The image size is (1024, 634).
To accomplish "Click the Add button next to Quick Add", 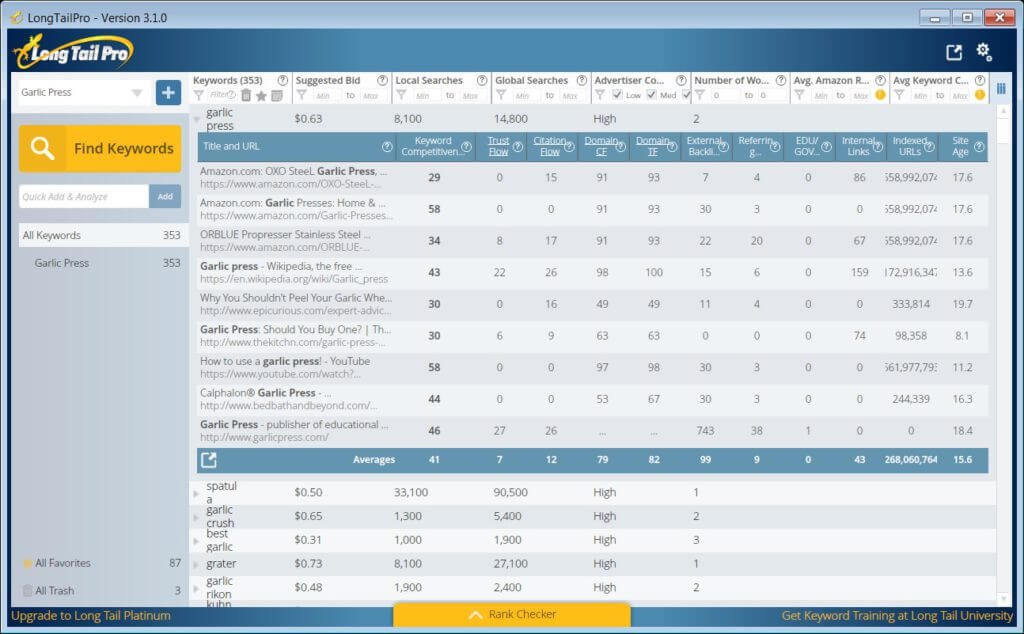I will click(x=165, y=196).
